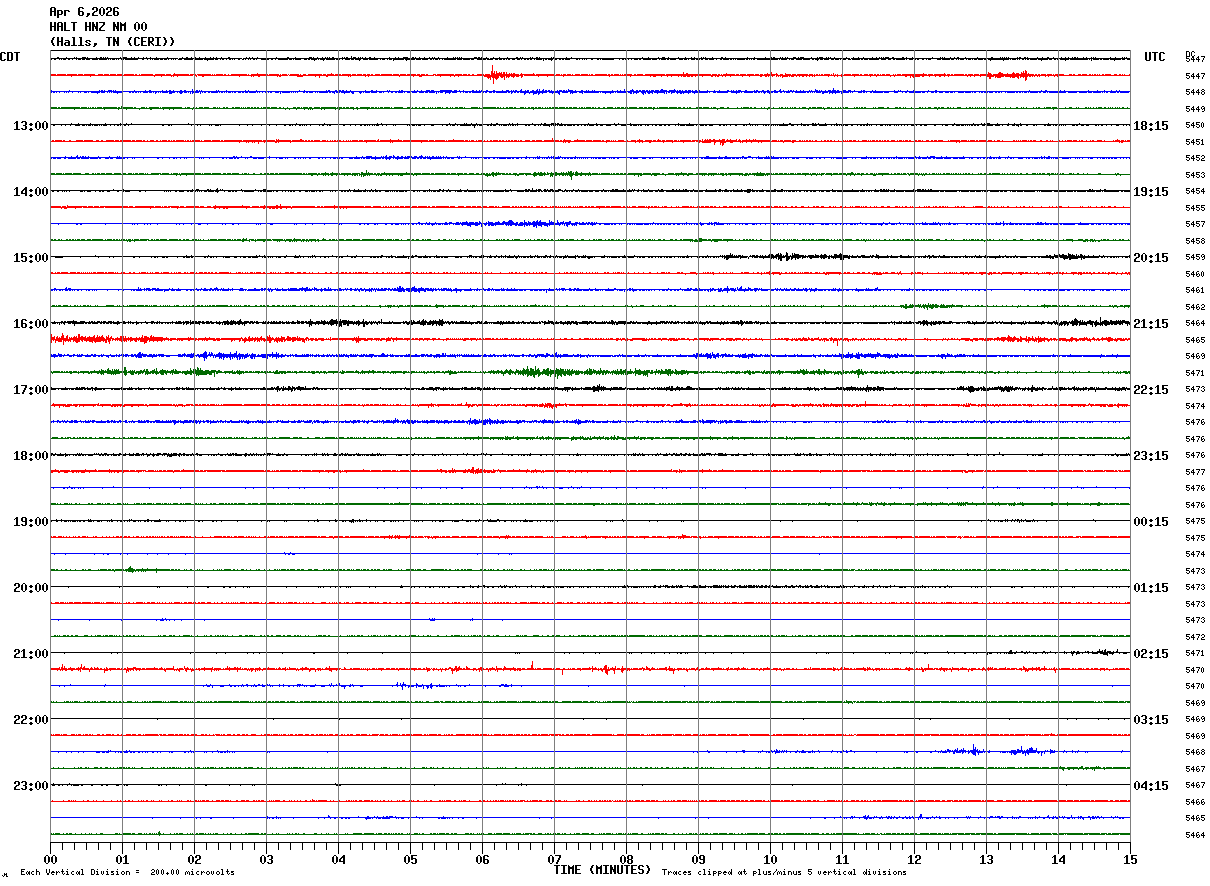Viewport: 1210px width, 886px height.
Task: Click the 18:15 UTC time label
Action: click(x=1151, y=126)
